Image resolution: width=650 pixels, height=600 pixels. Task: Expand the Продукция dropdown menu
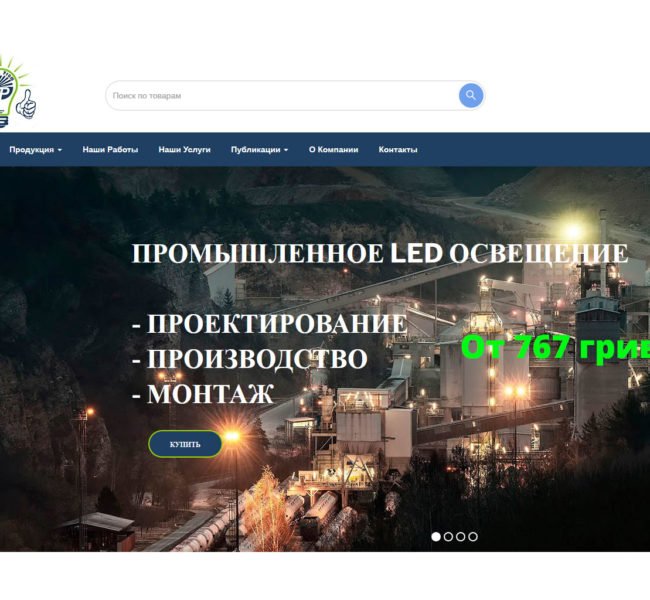click(x=36, y=150)
